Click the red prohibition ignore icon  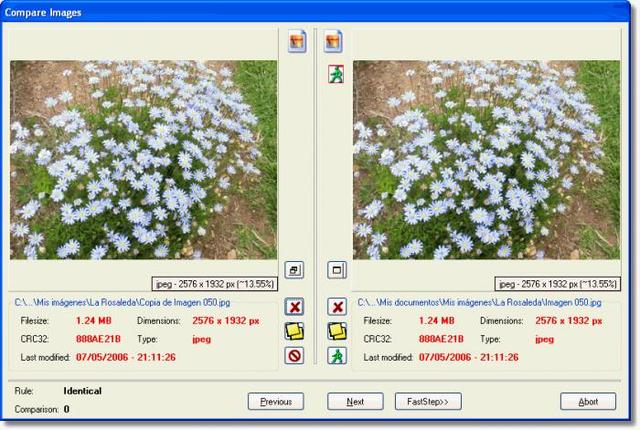click(294, 356)
